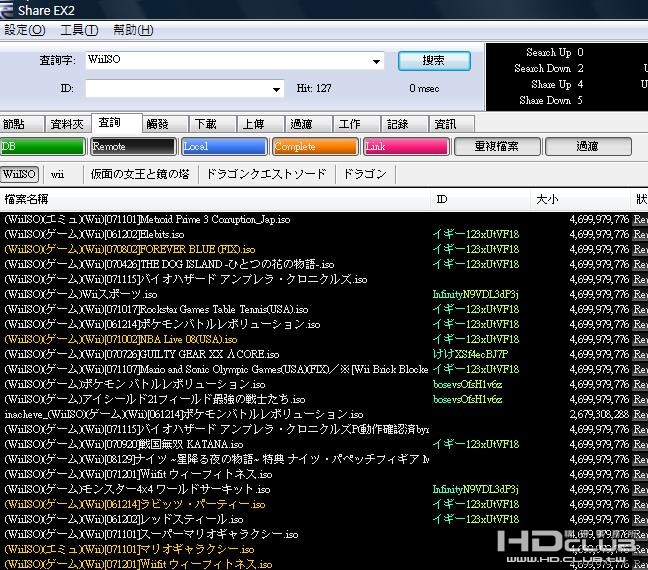Open the 記錄 tab
Viewport: 648px width, 570px height.
coord(404,124)
